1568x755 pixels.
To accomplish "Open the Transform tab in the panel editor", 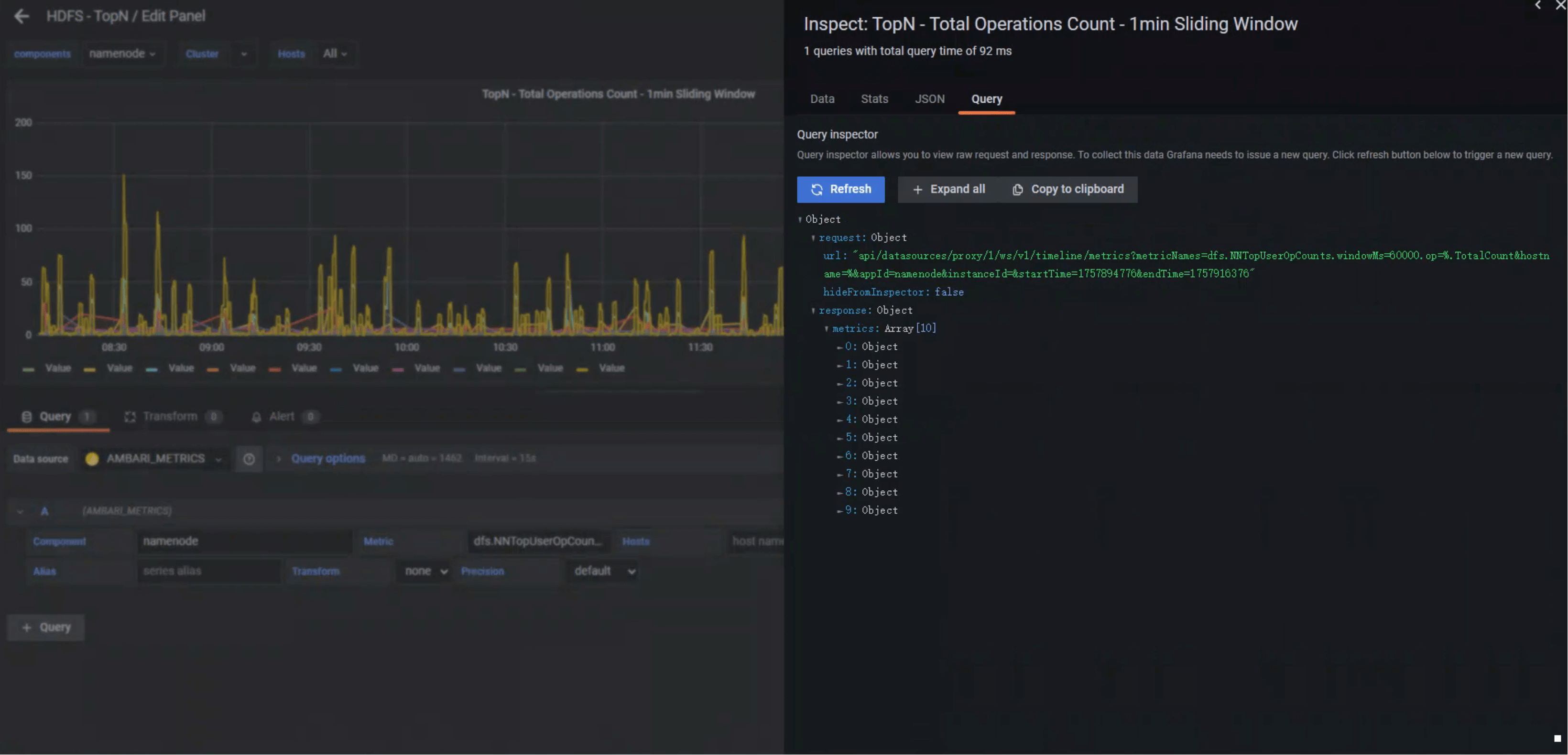I will 173,417.
